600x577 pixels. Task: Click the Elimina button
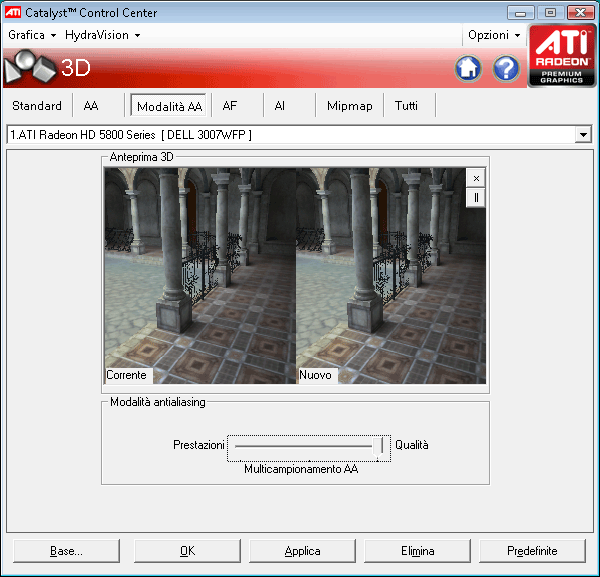(x=417, y=551)
